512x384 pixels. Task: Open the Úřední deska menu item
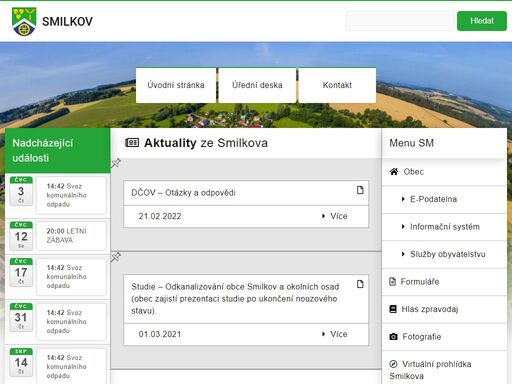(x=257, y=85)
